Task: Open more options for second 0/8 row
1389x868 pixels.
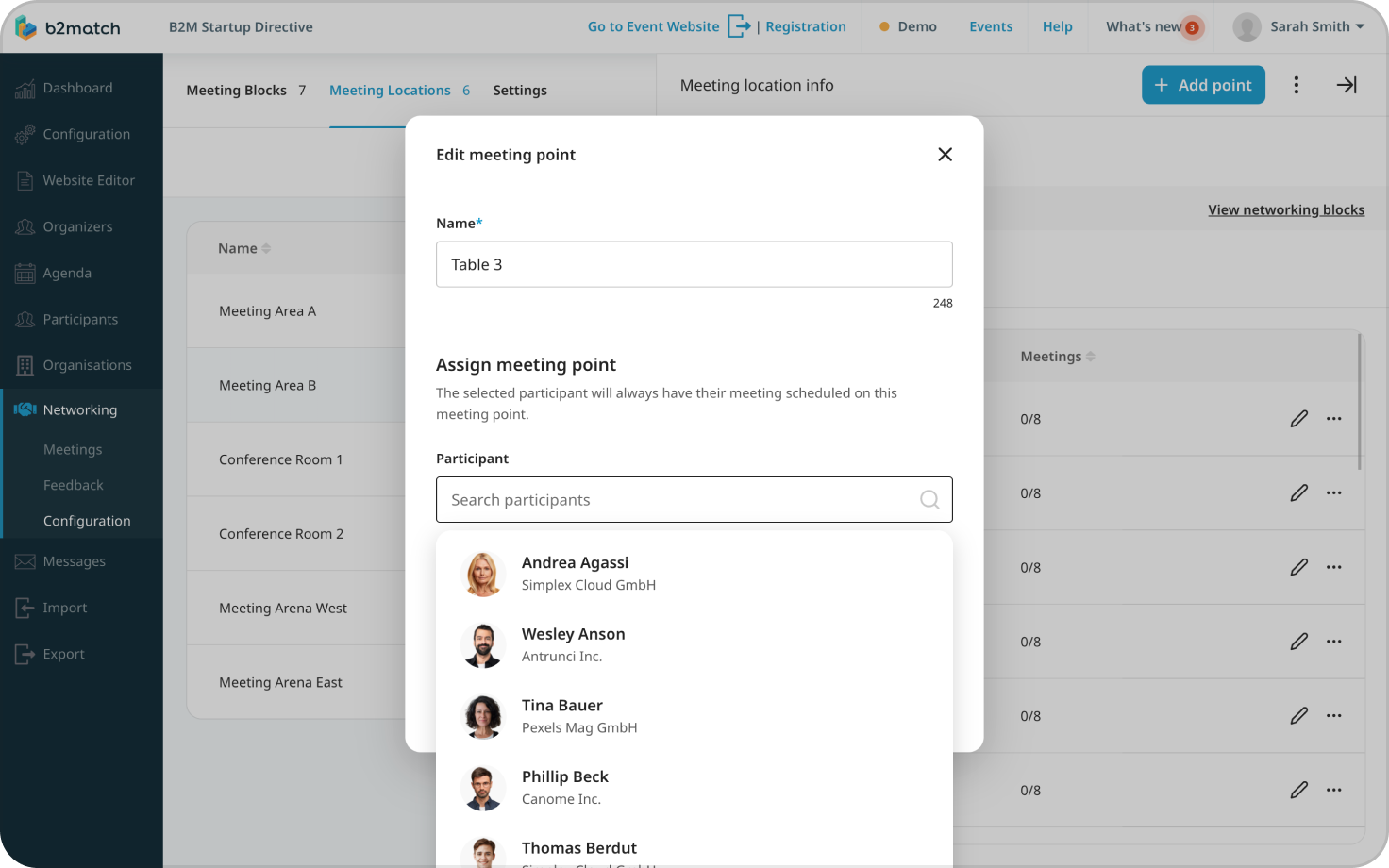Action: 1333,492
